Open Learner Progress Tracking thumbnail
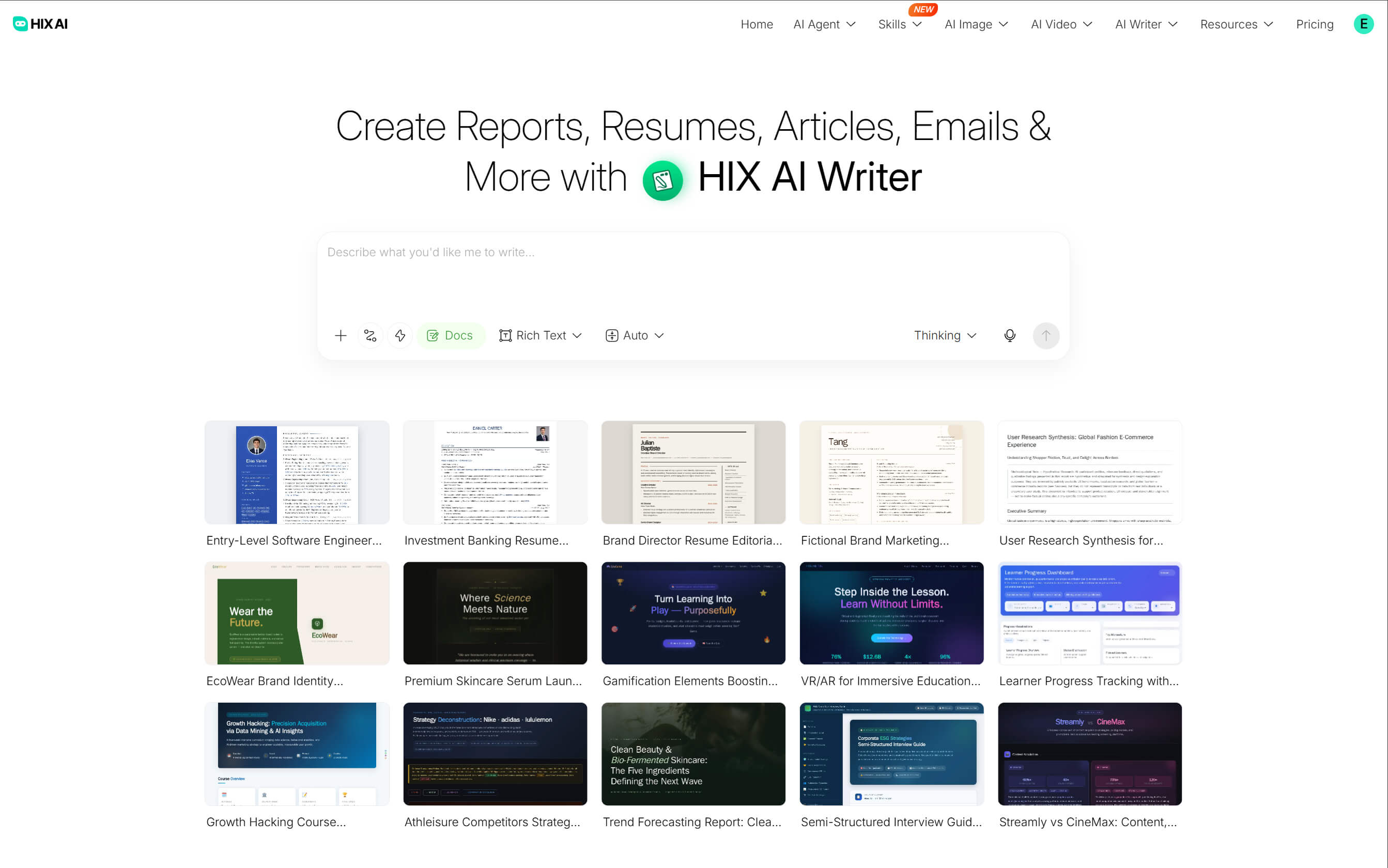This screenshot has width=1388, height=868. tap(1089, 613)
